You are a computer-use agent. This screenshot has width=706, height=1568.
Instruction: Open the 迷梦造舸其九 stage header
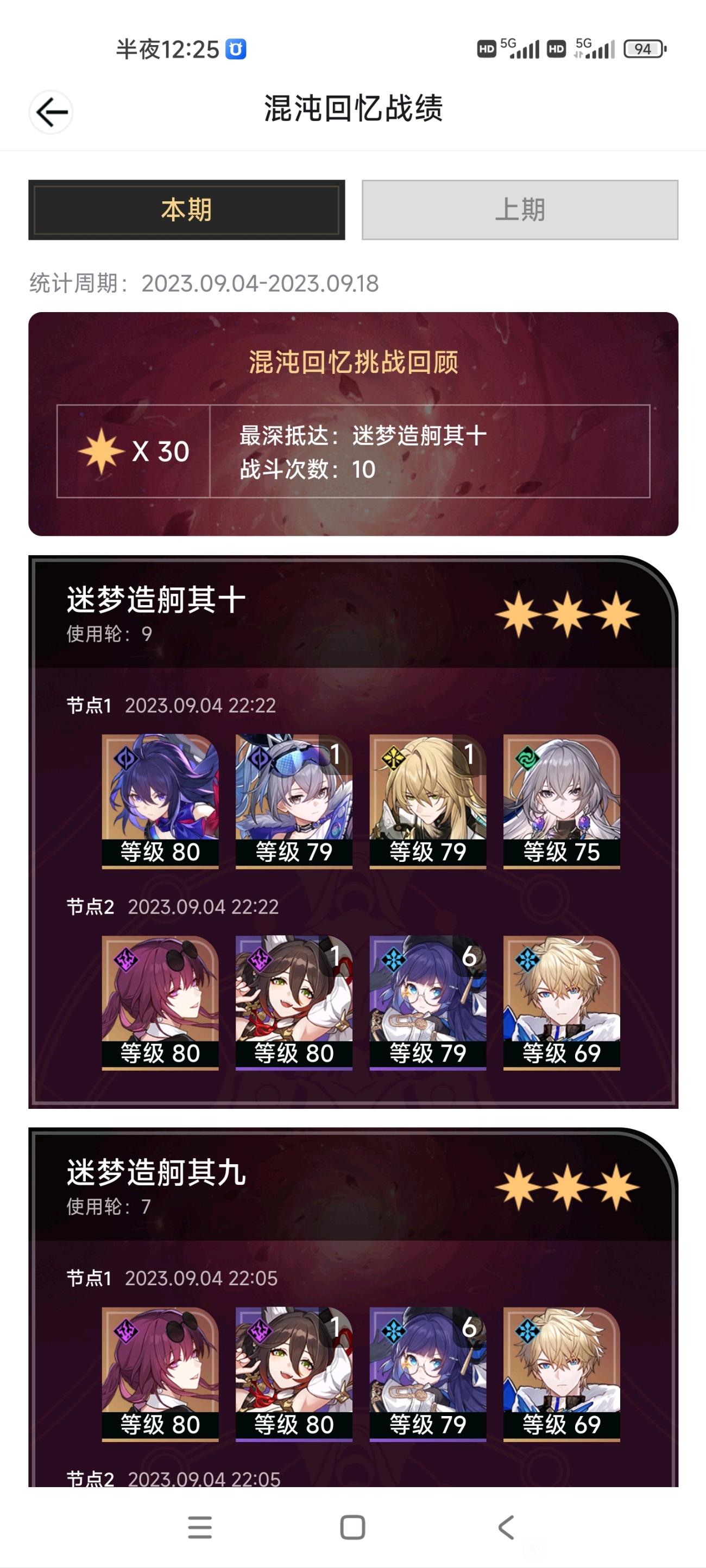pos(354,1186)
